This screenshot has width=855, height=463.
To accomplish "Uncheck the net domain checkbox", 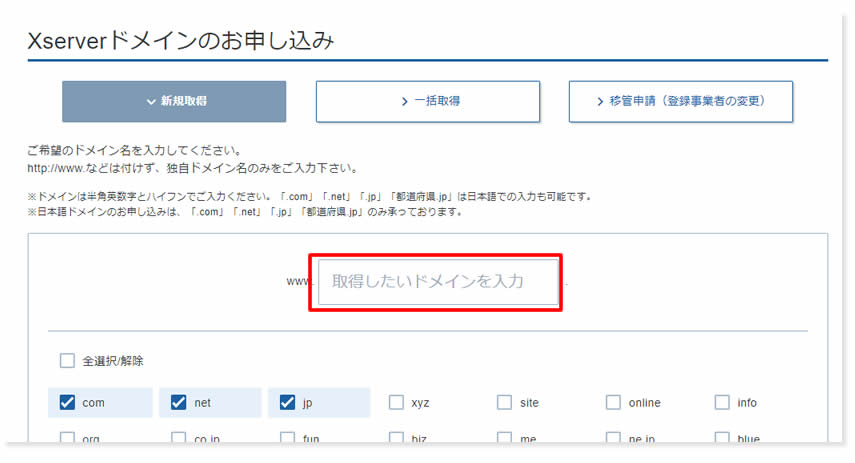I will pyautogui.click(x=178, y=402).
